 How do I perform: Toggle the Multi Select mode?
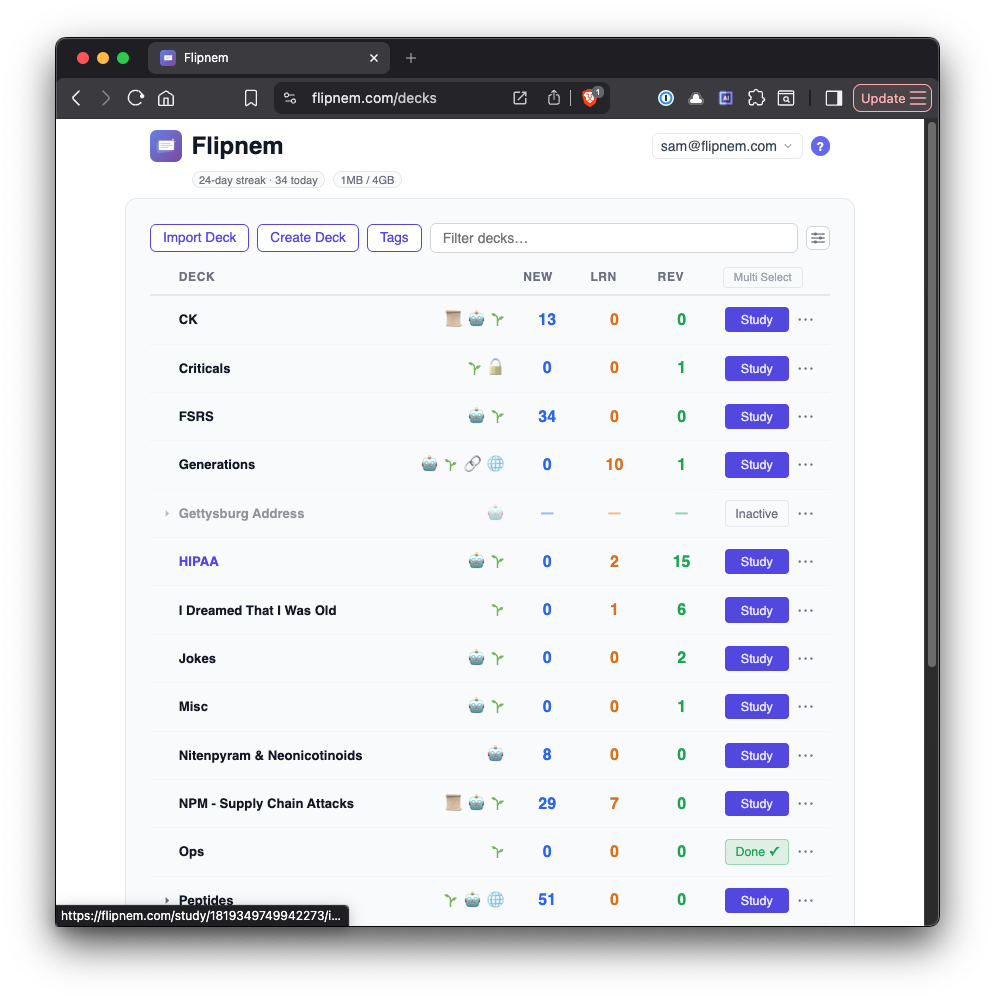point(762,277)
